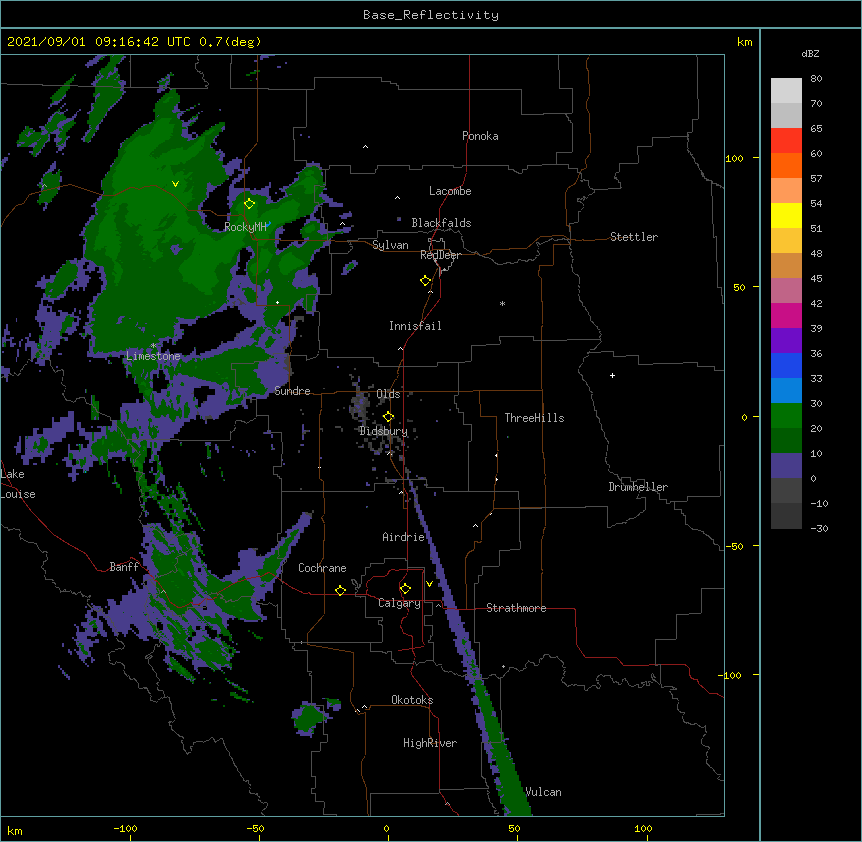Image resolution: width=862 pixels, height=842 pixels.
Task: Select the magenta 39-42 dBZ legend swatch
Action: 786,315
